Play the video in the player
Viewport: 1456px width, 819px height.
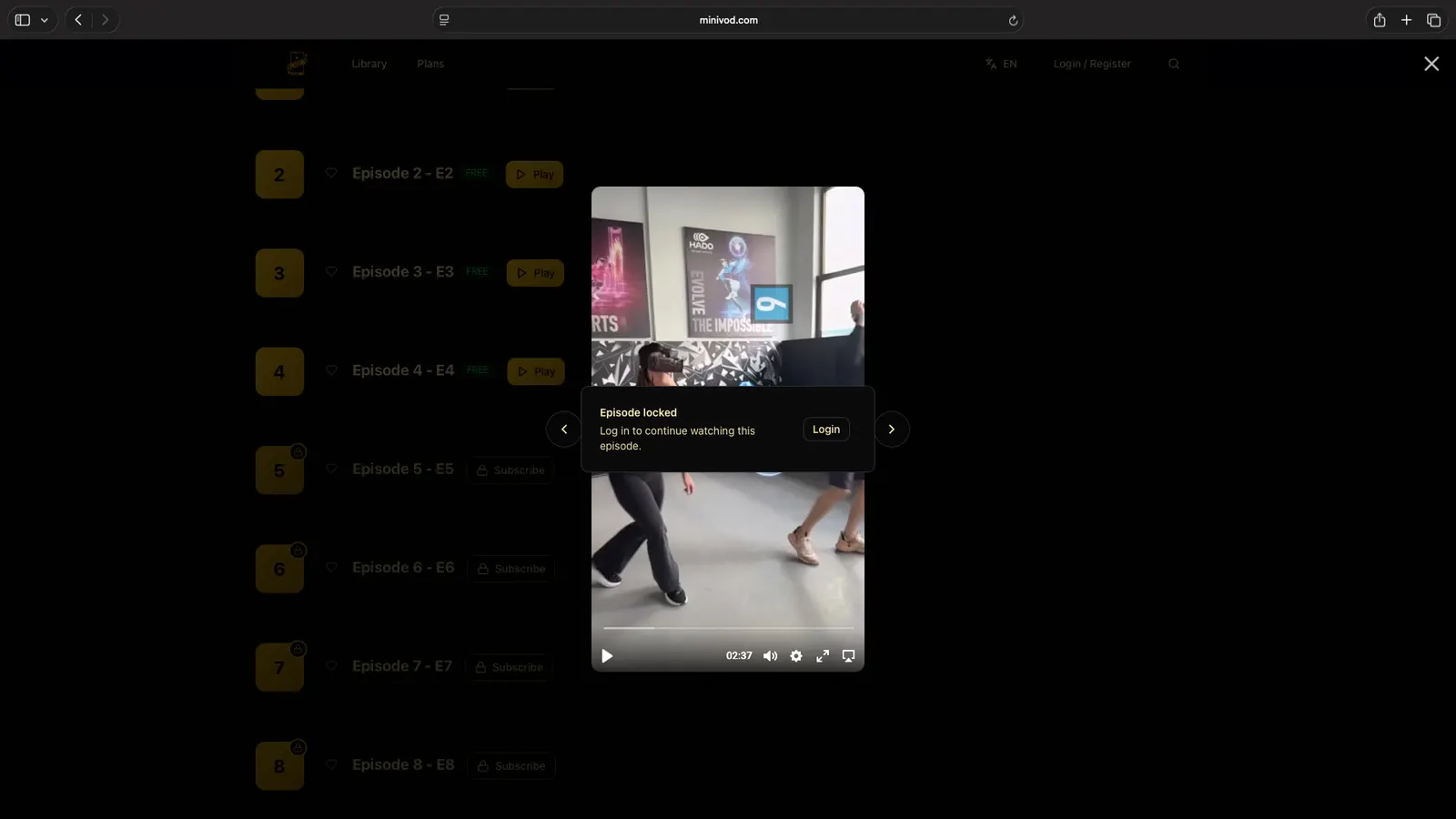pyautogui.click(x=607, y=656)
